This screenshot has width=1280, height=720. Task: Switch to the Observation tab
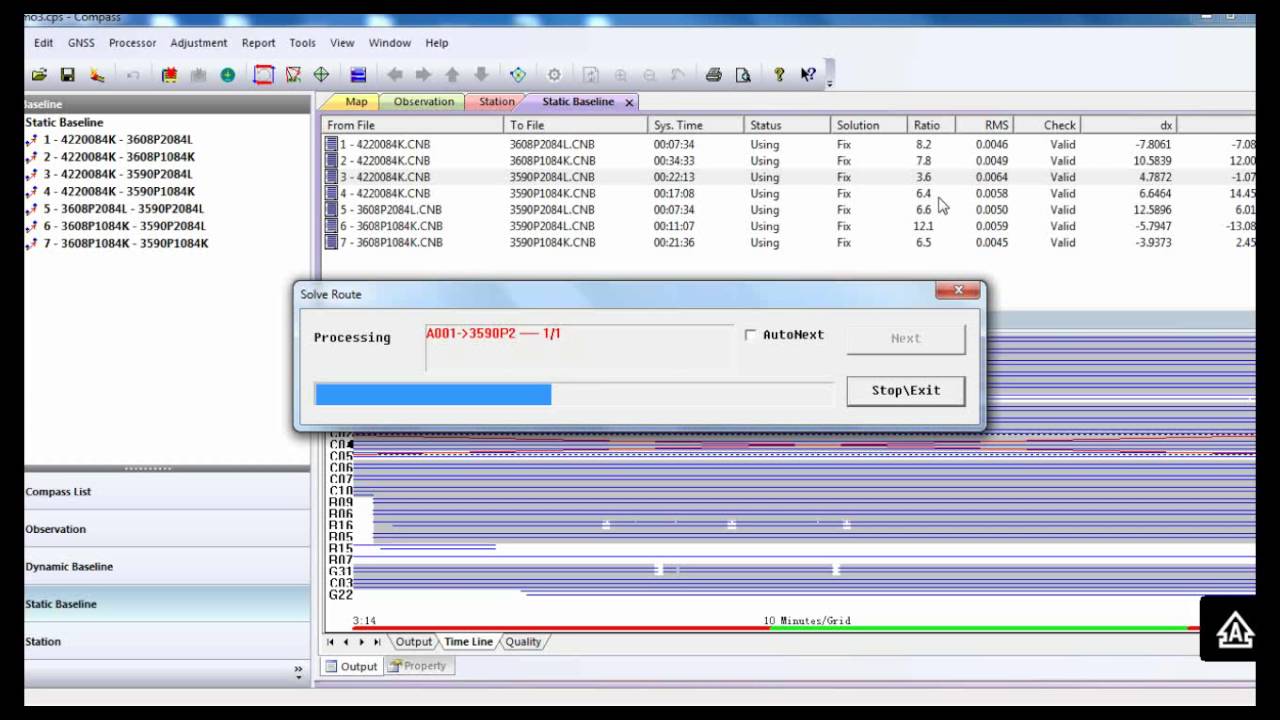click(423, 102)
